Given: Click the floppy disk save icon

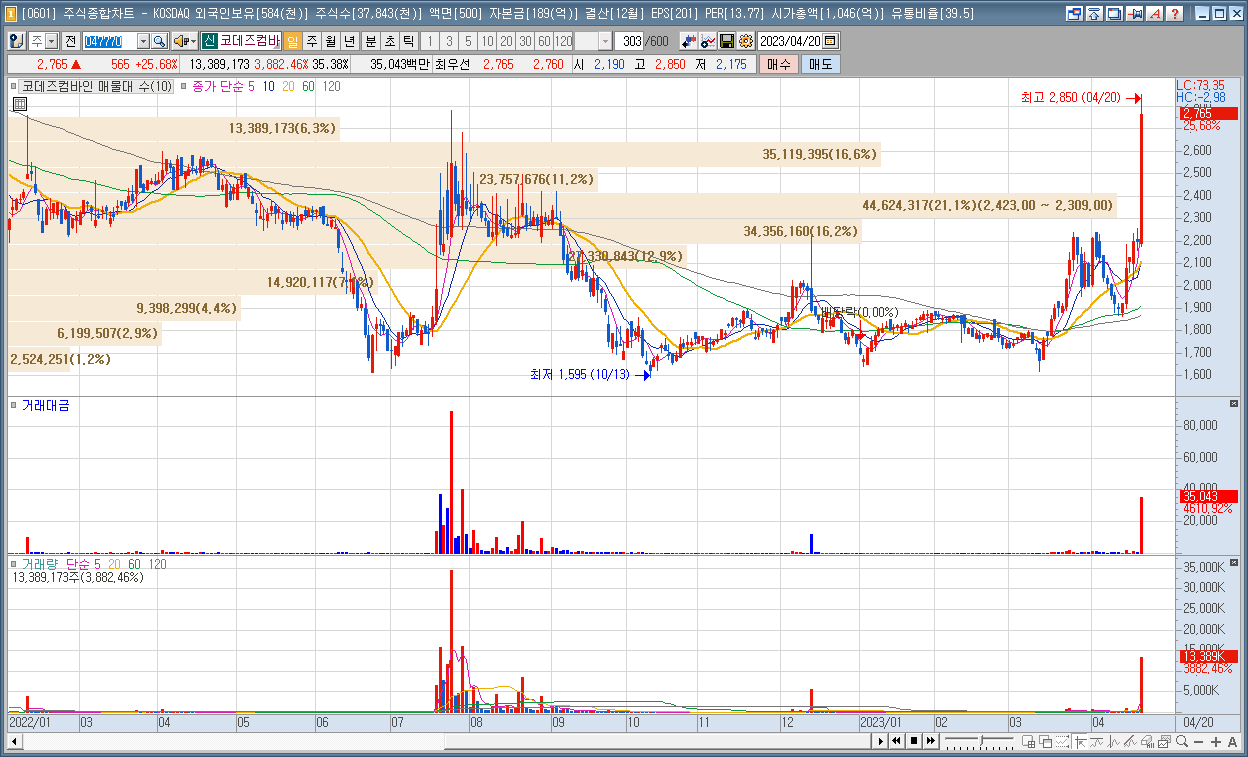Looking at the screenshot, I should (727, 41).
